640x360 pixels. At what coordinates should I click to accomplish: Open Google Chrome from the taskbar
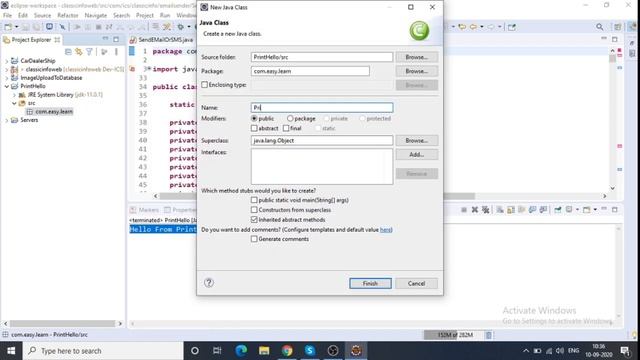coord(287,351)
